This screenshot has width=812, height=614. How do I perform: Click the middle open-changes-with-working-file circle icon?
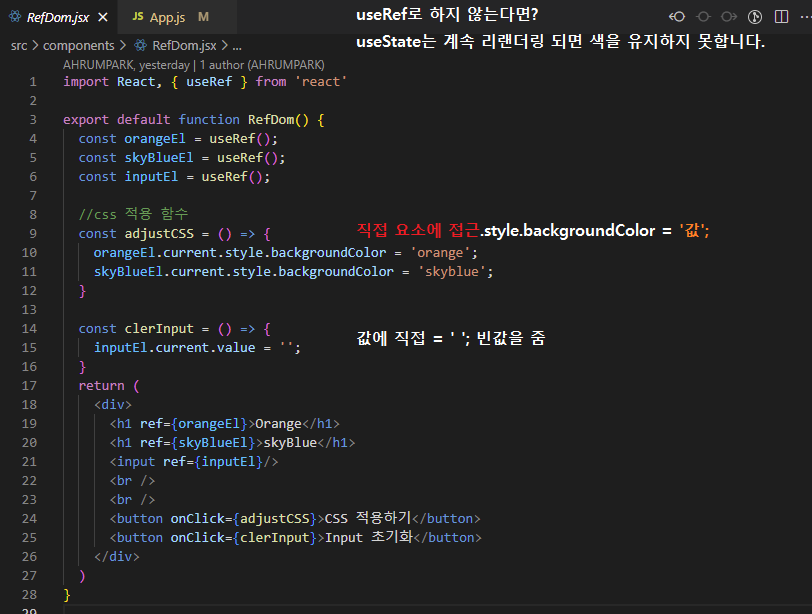[703, 17]
